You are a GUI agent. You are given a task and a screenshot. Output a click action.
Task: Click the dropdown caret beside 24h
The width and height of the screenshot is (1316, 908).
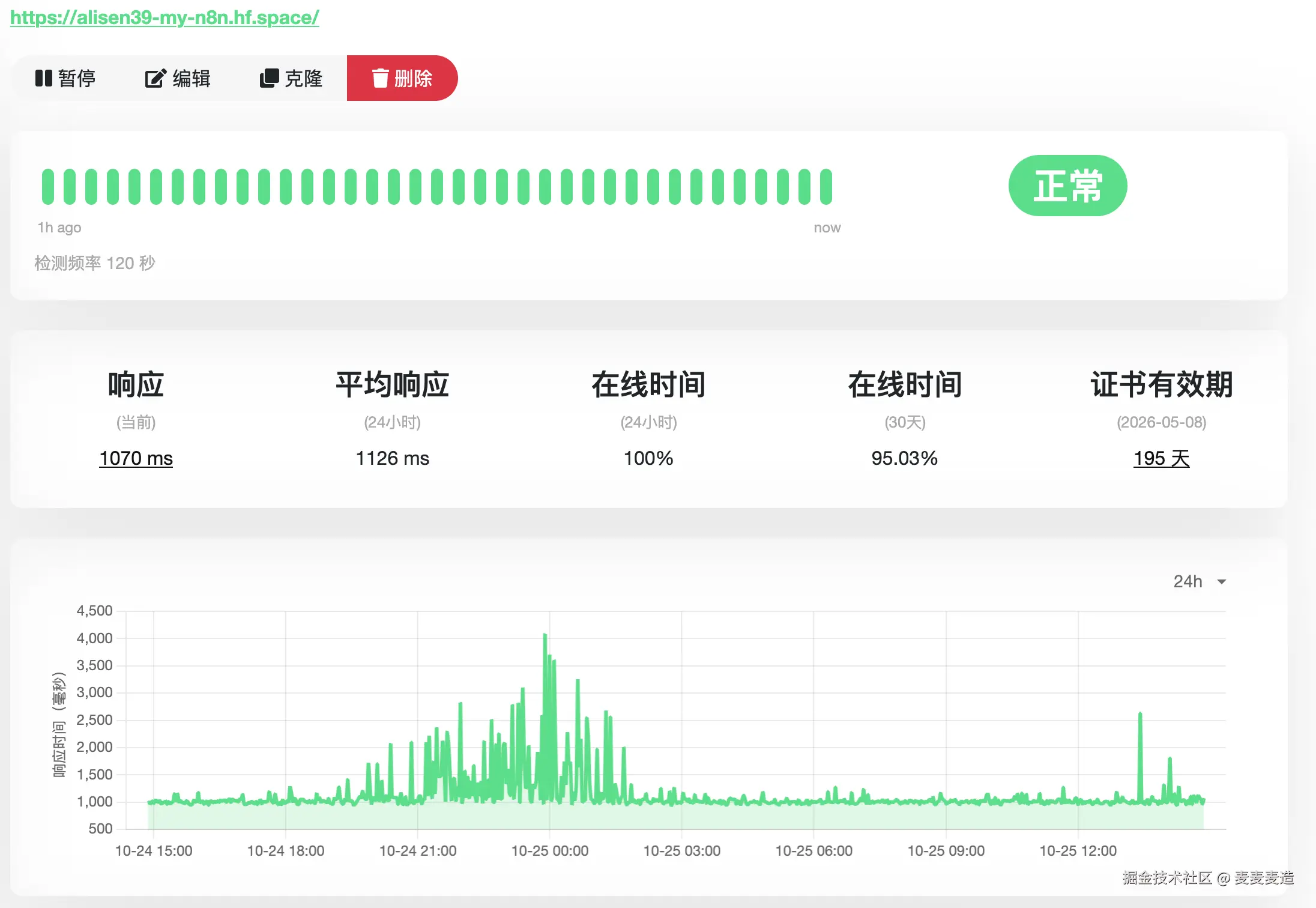1221,582
